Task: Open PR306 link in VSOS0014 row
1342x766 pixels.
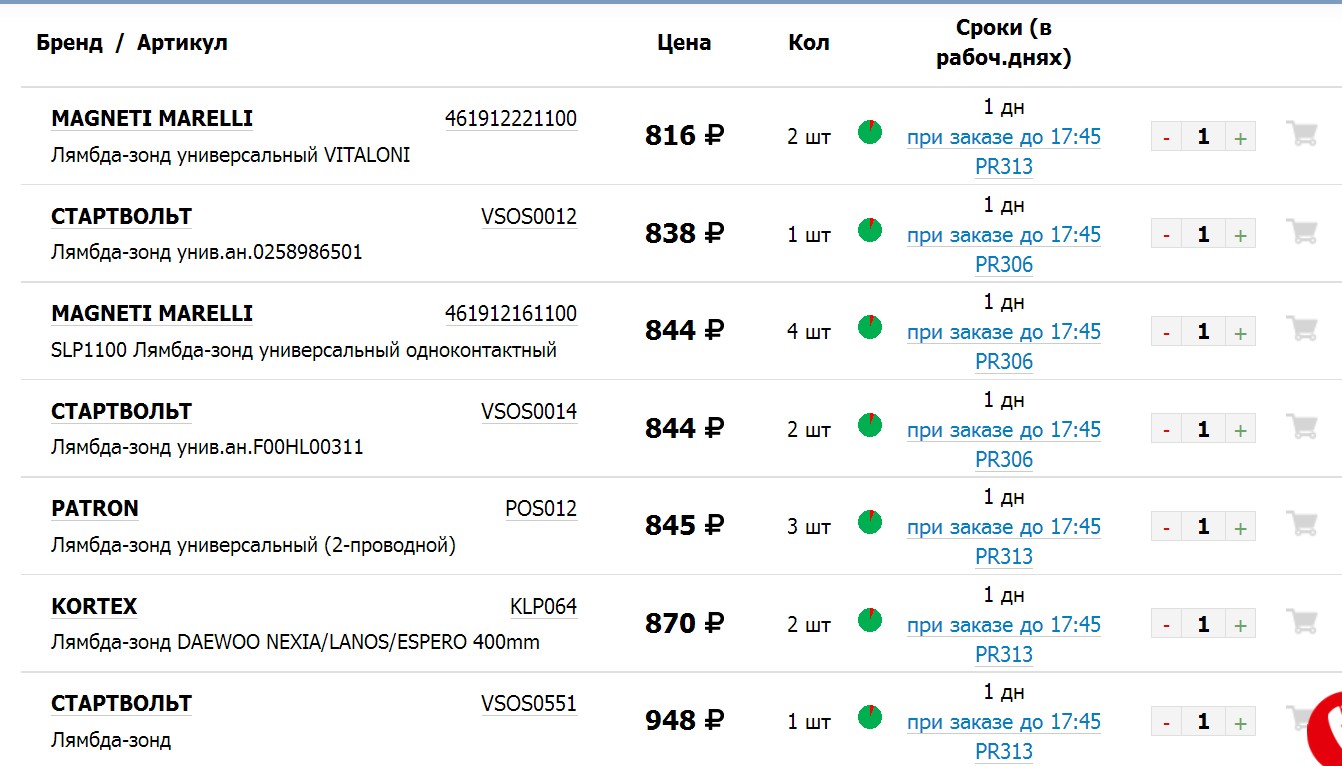Action: [1004, 460]
